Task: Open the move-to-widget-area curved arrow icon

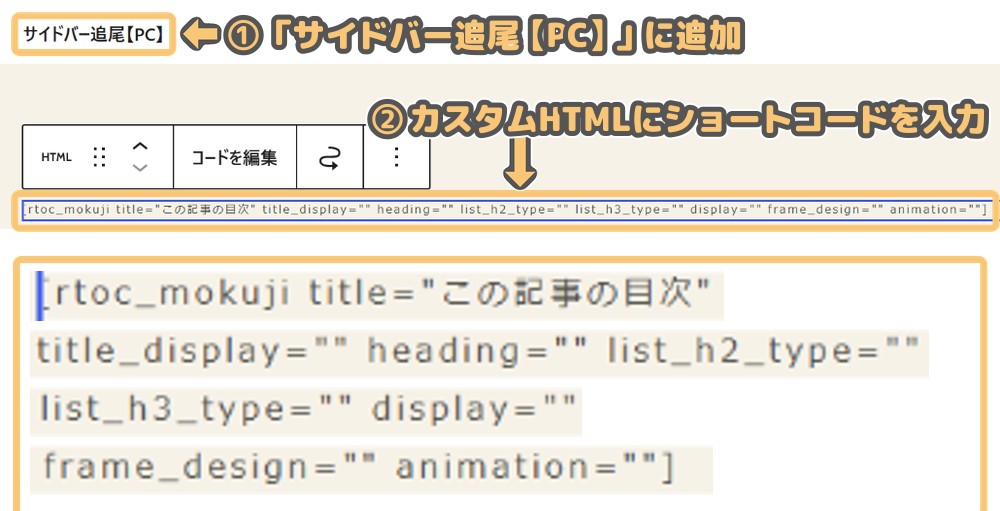Action: pyautogui.click(x=330, y=157)
